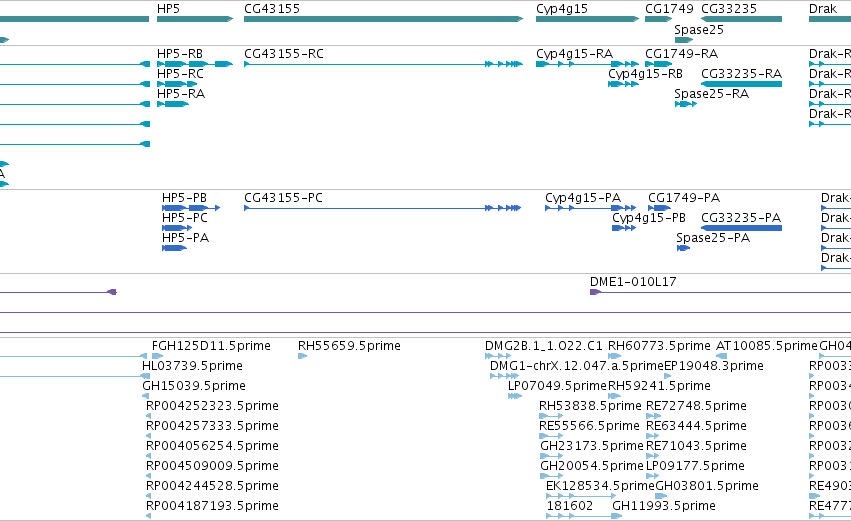This screenshot has height=521, width=851.
Task: Select the 'Cyp4g15-RB' transcript label
Action: pos(645,74)
